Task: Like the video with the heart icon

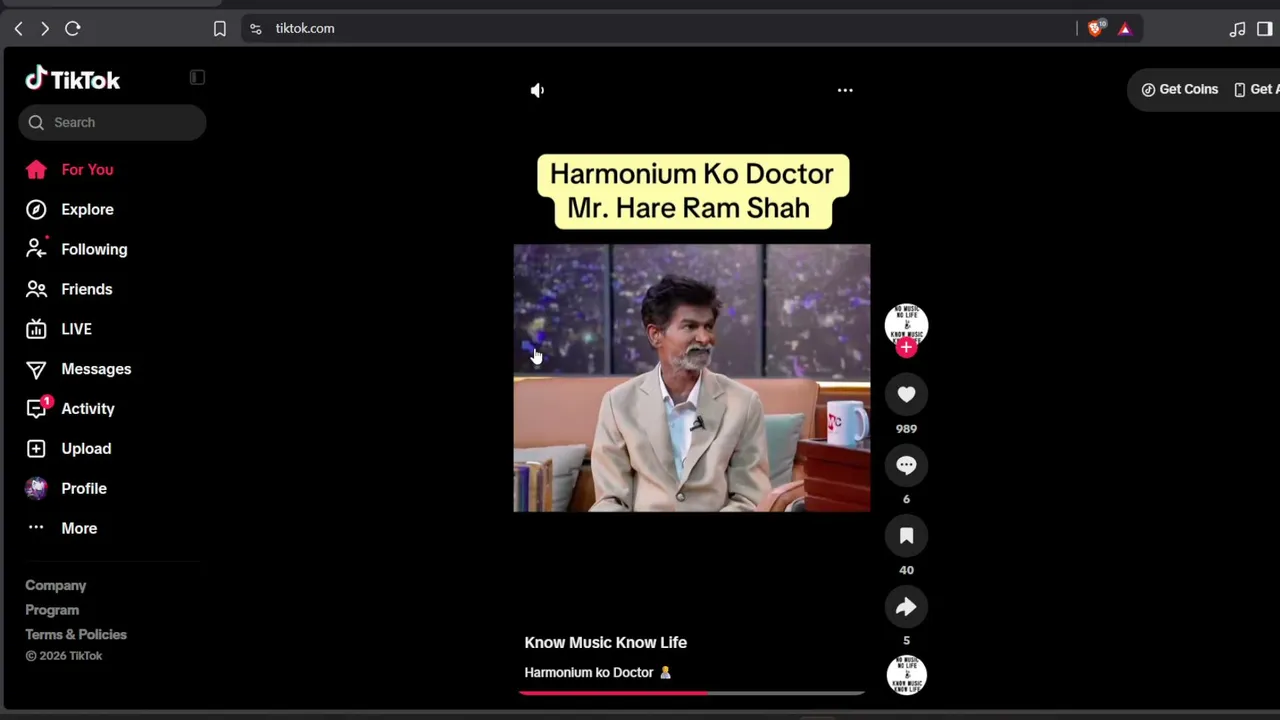Action: [x=906, y=395]
